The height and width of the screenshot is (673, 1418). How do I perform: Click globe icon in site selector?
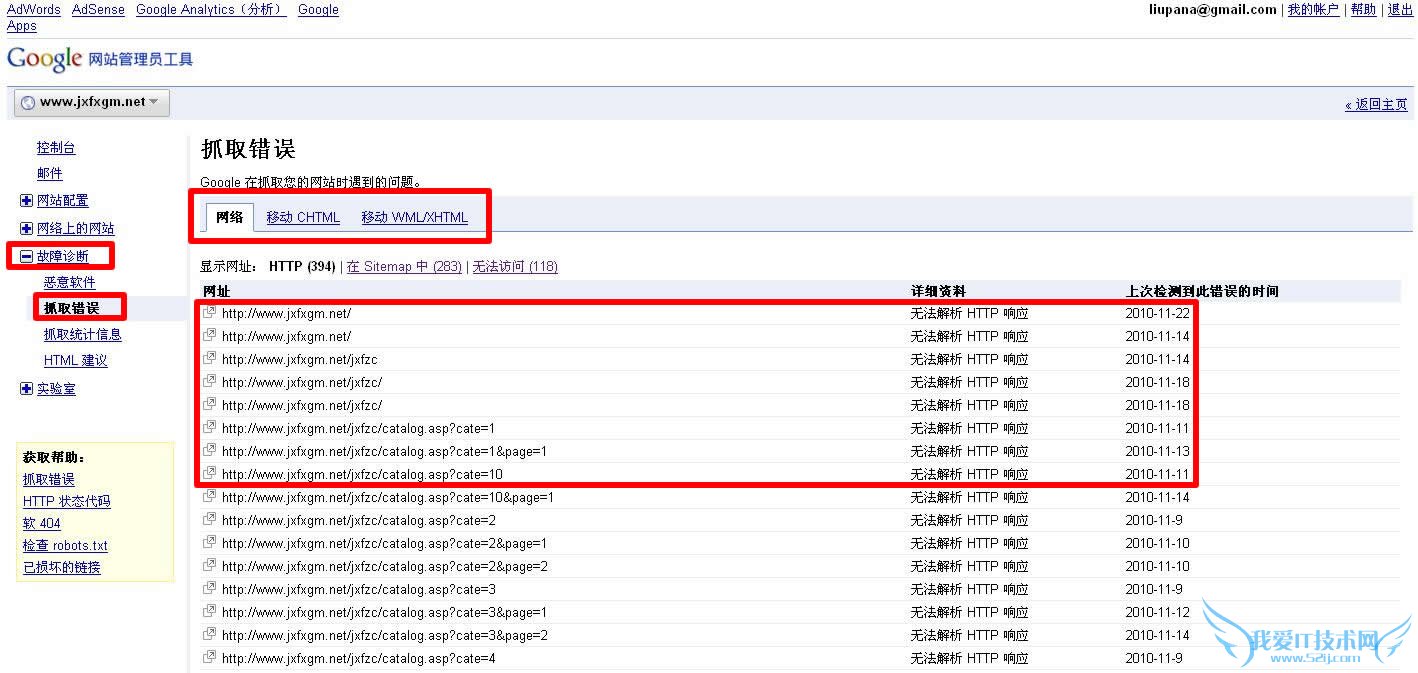pyautogui.click(x=28, y=102)
